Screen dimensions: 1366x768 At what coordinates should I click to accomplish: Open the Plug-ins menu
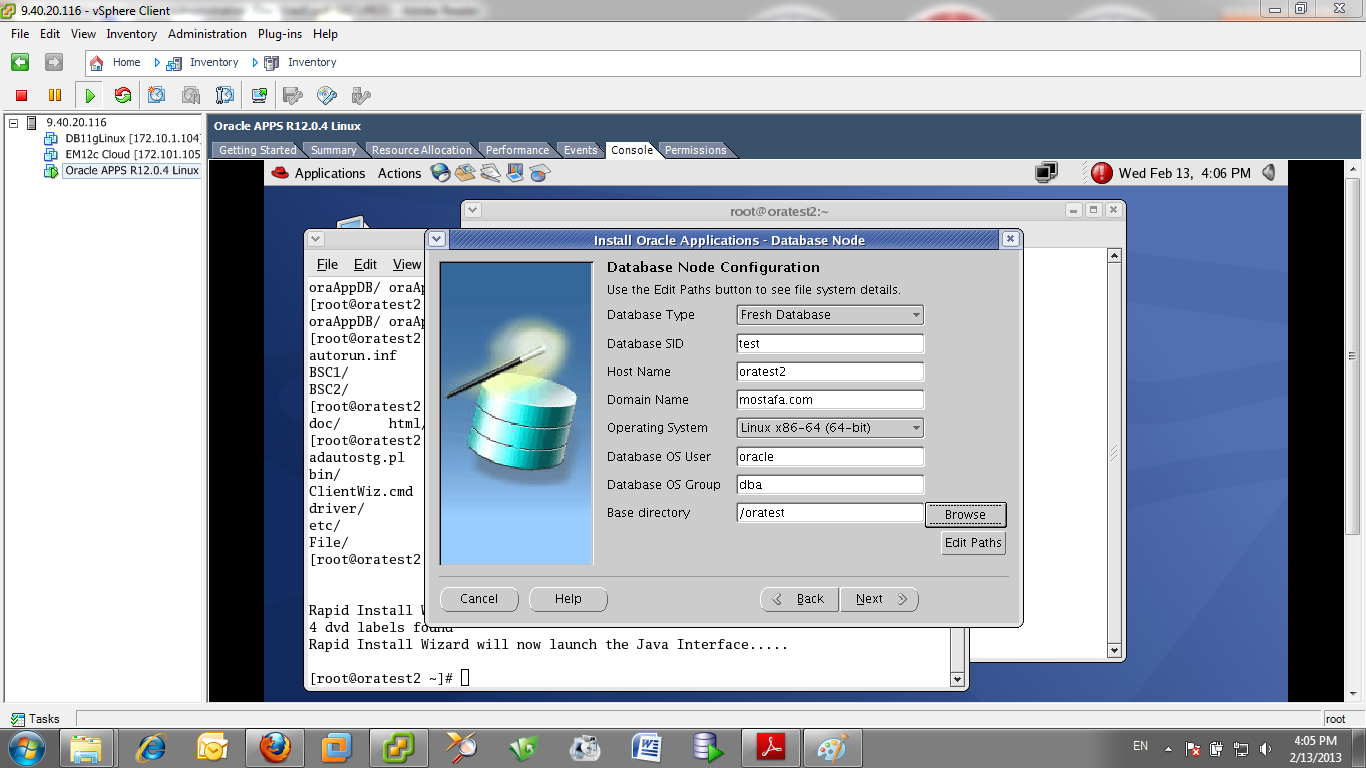pos(280,34)
